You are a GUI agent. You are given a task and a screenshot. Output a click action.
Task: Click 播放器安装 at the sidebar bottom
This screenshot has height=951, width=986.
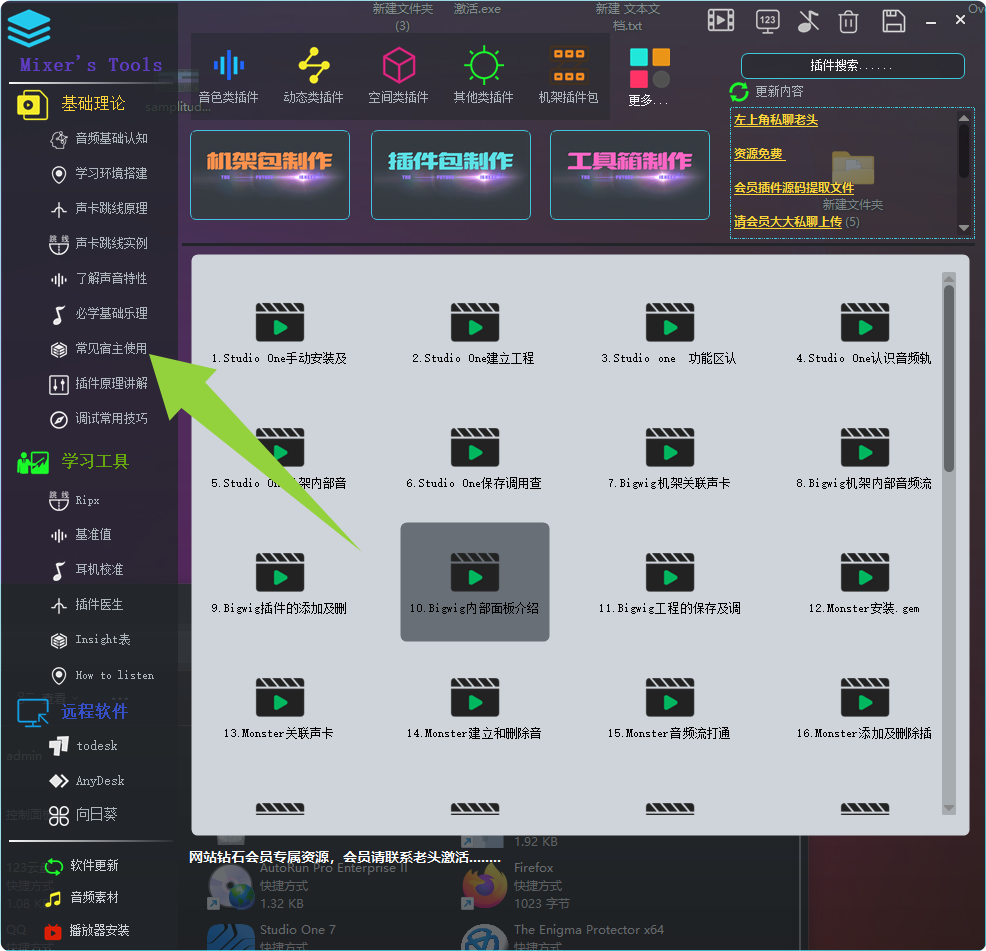(87, 931)
